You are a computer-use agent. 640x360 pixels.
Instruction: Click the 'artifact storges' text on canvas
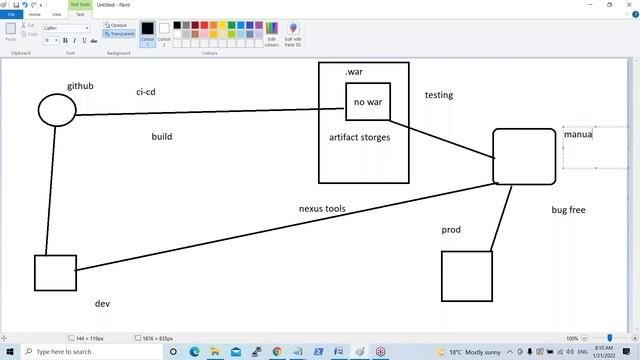(x=360, y=138)
